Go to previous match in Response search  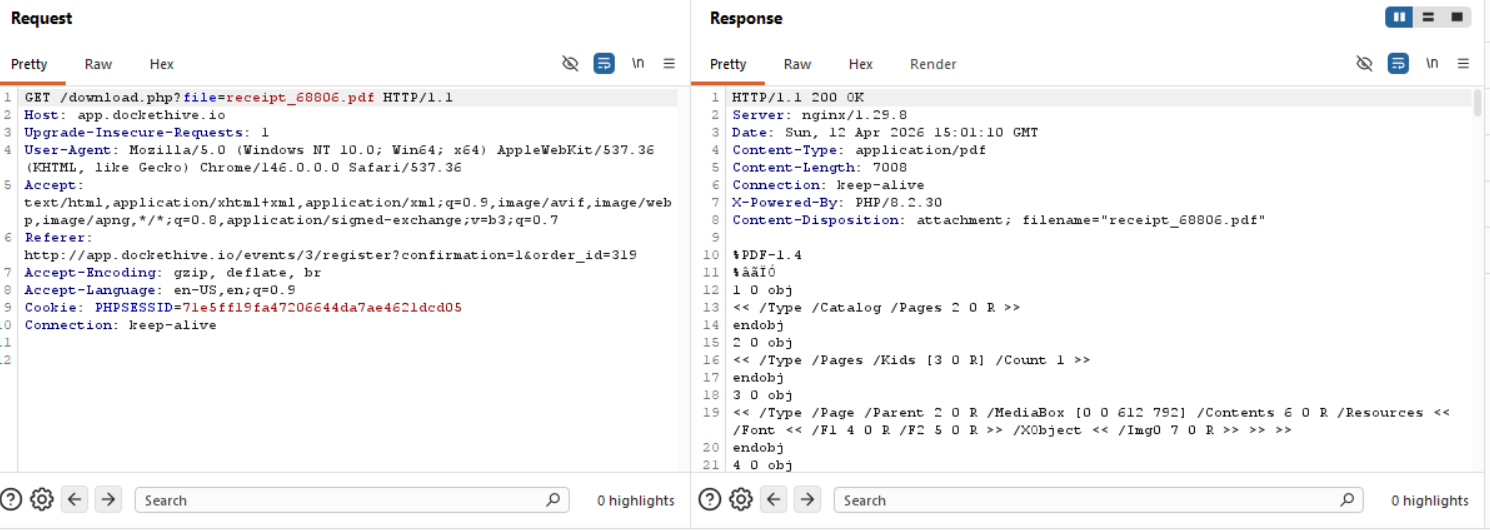pos(774,500)
